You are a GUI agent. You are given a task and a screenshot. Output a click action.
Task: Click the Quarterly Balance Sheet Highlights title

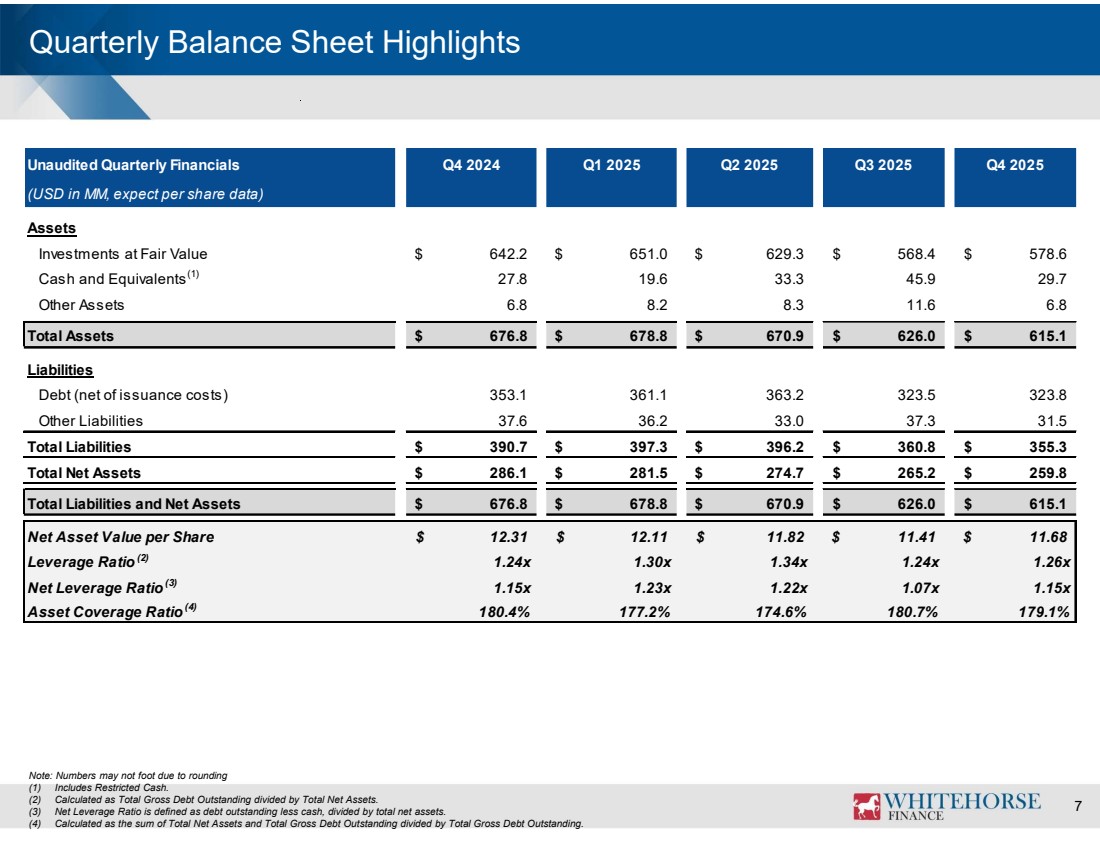coord(274,42)
